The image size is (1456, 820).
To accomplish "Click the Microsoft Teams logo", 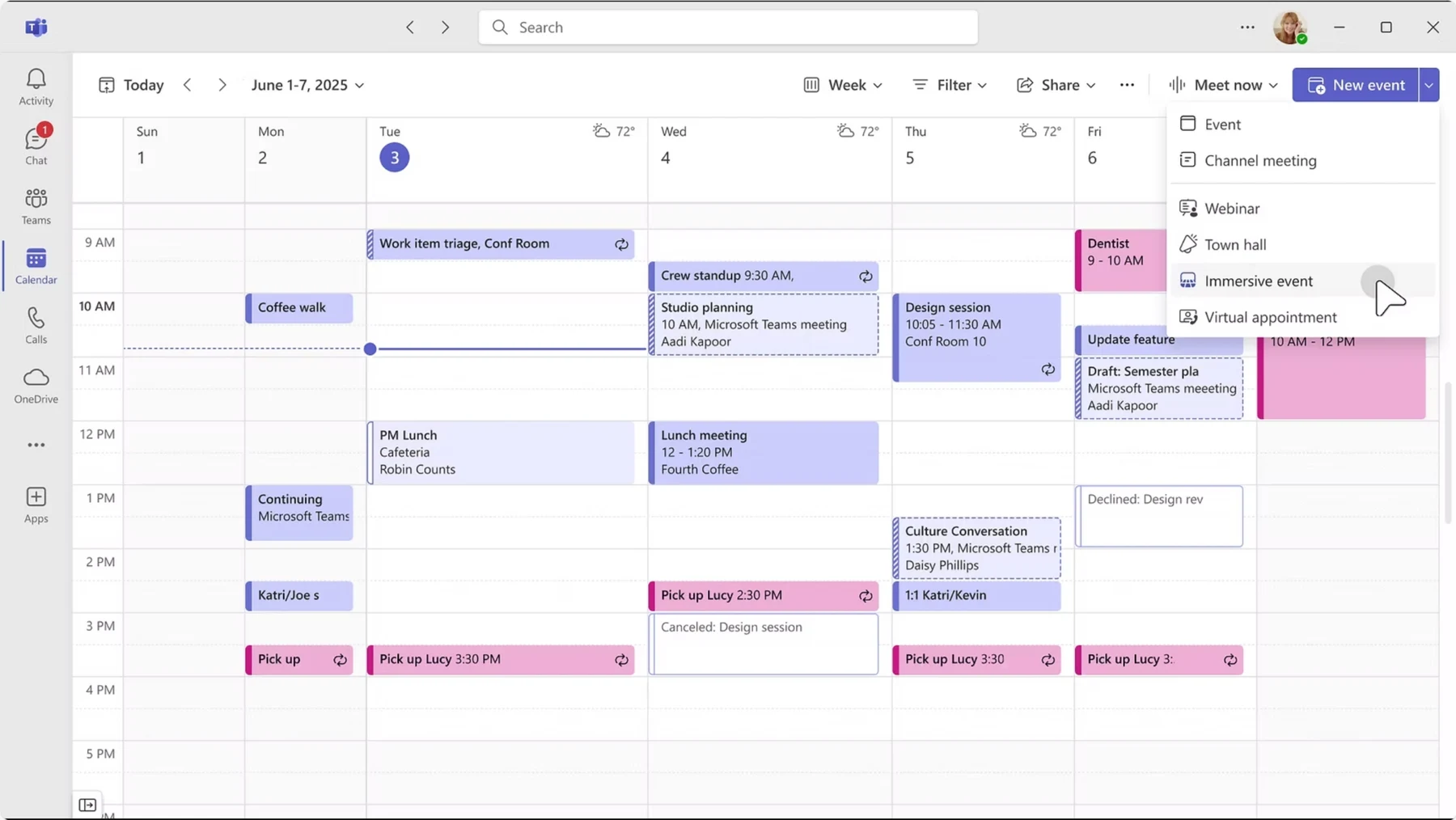I will (36, 27).
